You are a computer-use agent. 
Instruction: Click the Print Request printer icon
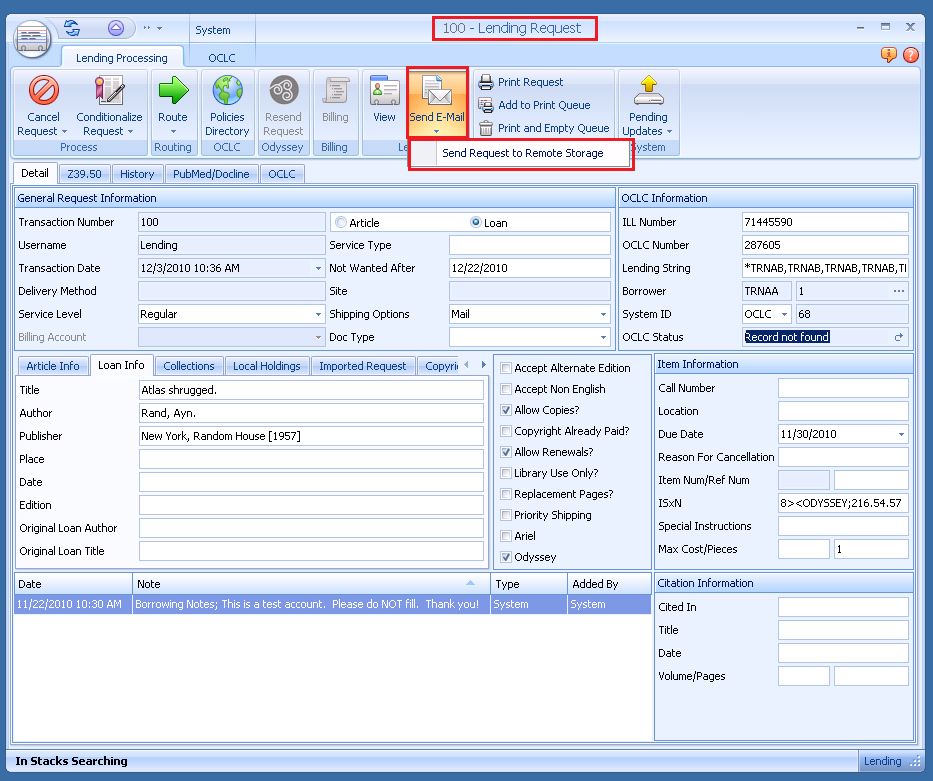click(486, 83)
